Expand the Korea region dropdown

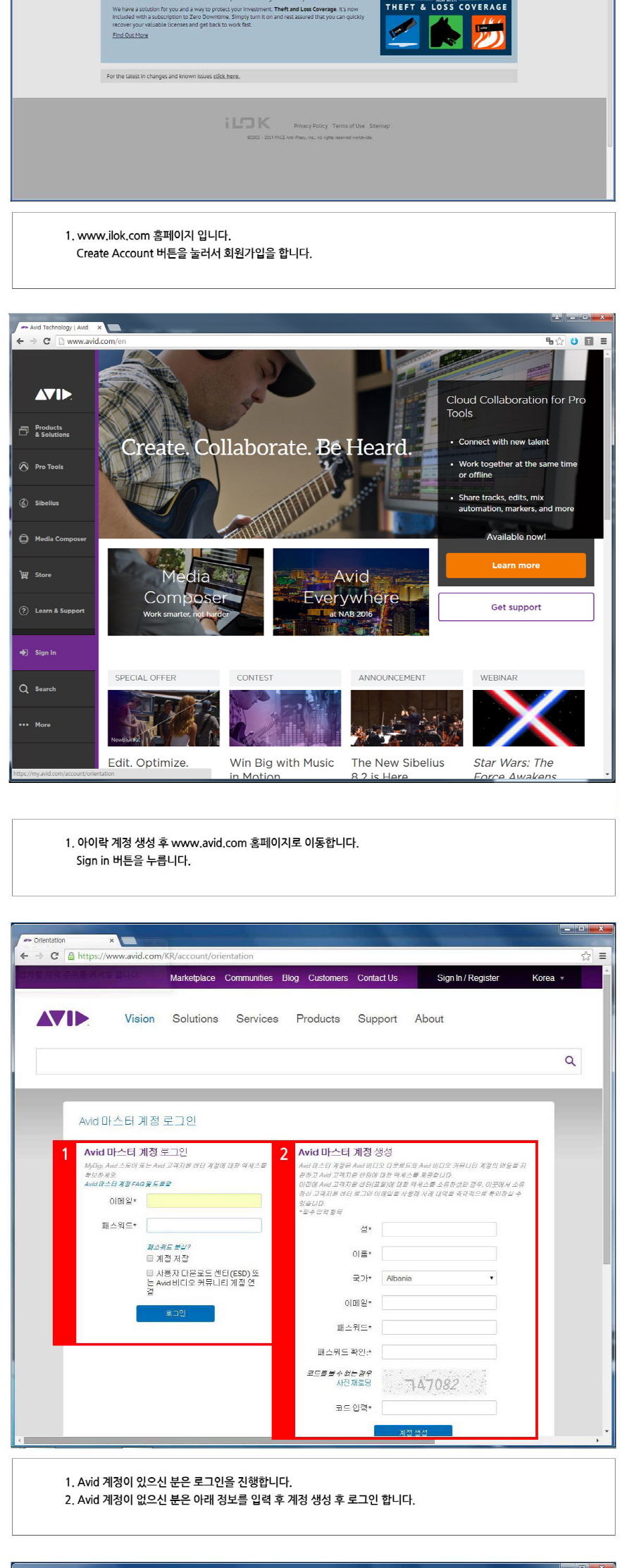pyautogui.click(x=548, y=977)
